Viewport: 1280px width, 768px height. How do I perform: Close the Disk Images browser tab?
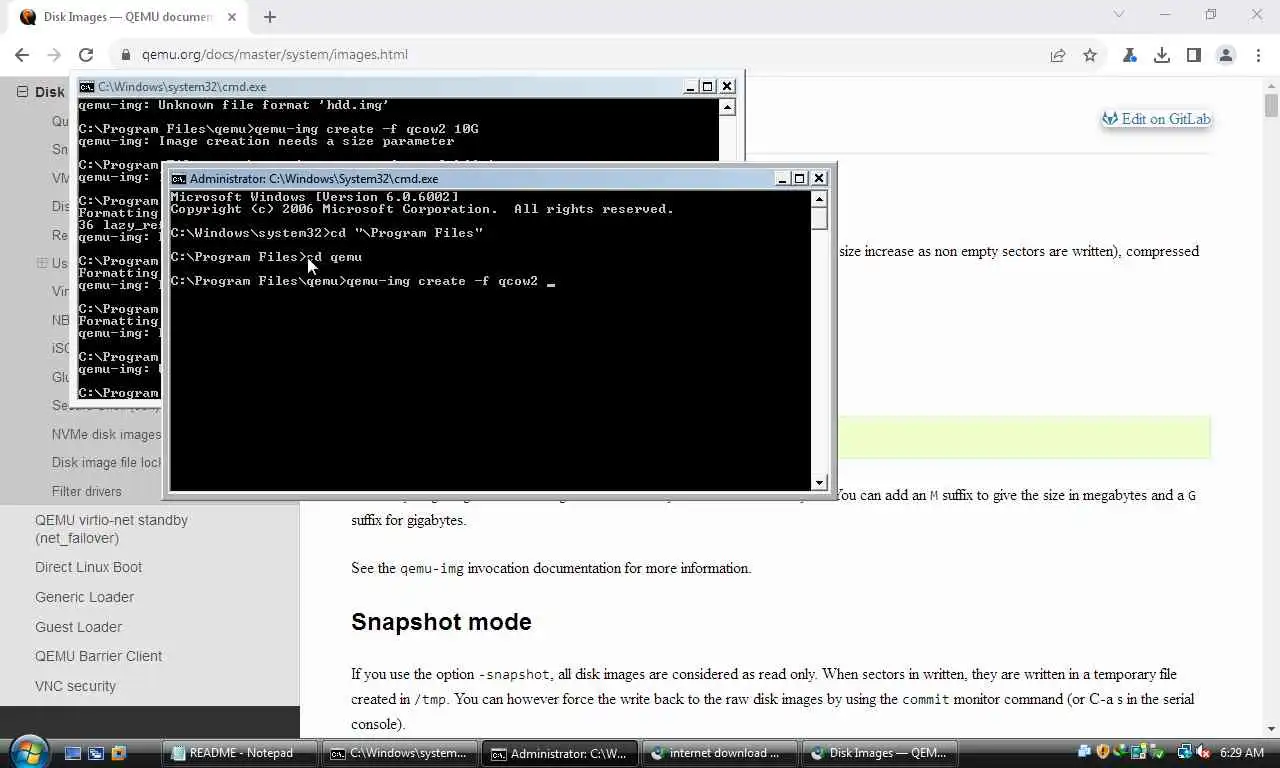[232, 17]
